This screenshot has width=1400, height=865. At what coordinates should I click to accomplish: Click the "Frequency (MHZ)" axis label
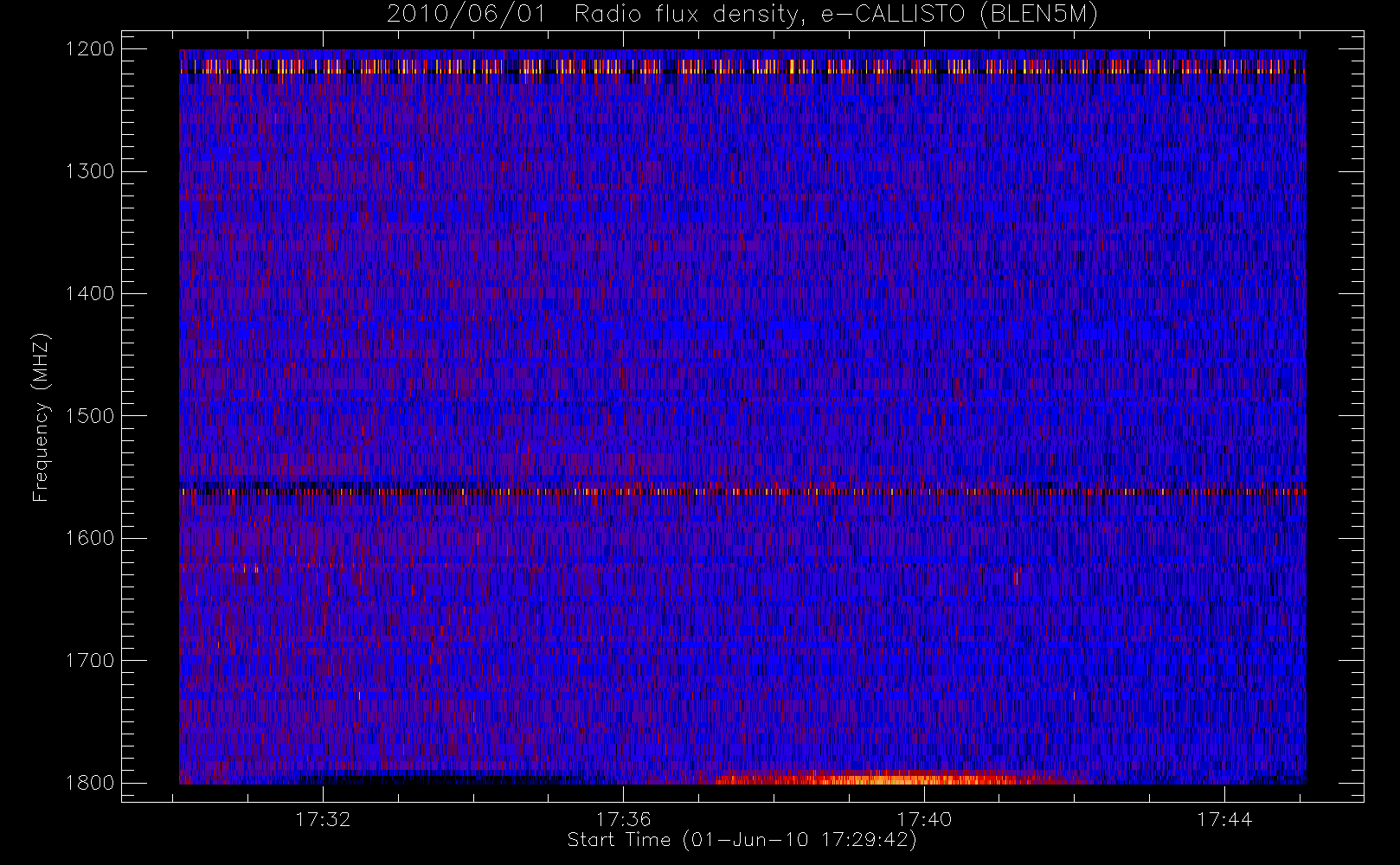tap(40, 417)
